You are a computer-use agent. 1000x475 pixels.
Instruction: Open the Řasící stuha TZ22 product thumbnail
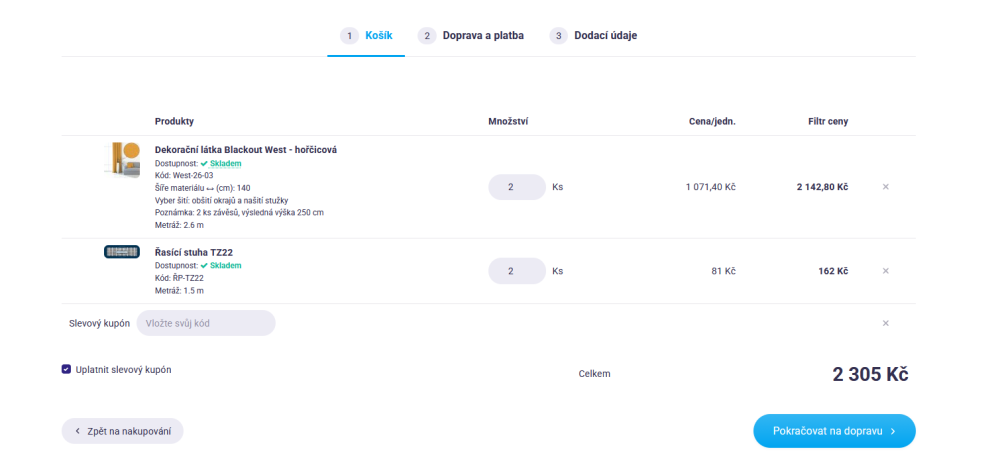(x=122, y=252)
